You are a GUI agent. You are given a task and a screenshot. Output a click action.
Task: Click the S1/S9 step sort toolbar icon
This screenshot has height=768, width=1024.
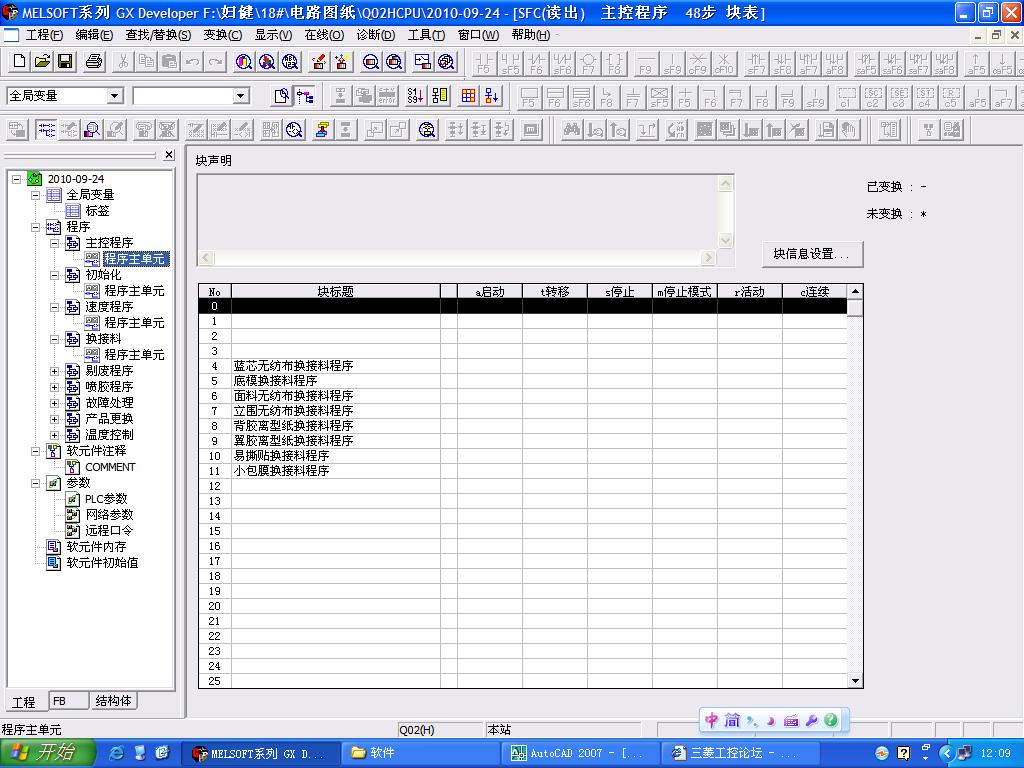pyautogui.click(x=415, y=96)
